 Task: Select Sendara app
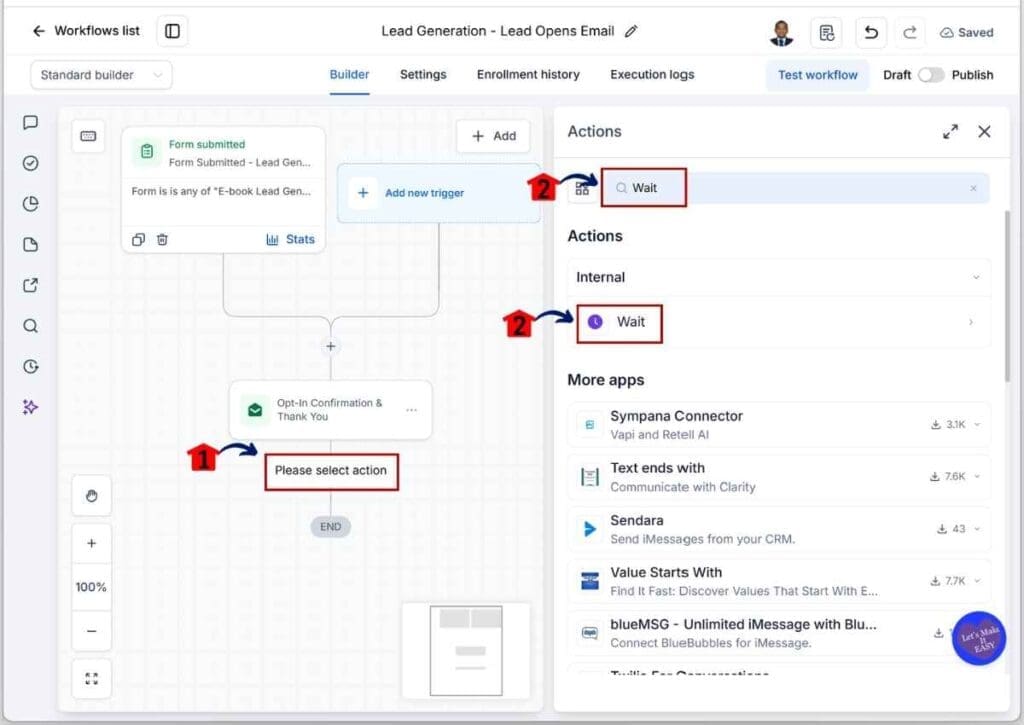click(x=778, y=529)
